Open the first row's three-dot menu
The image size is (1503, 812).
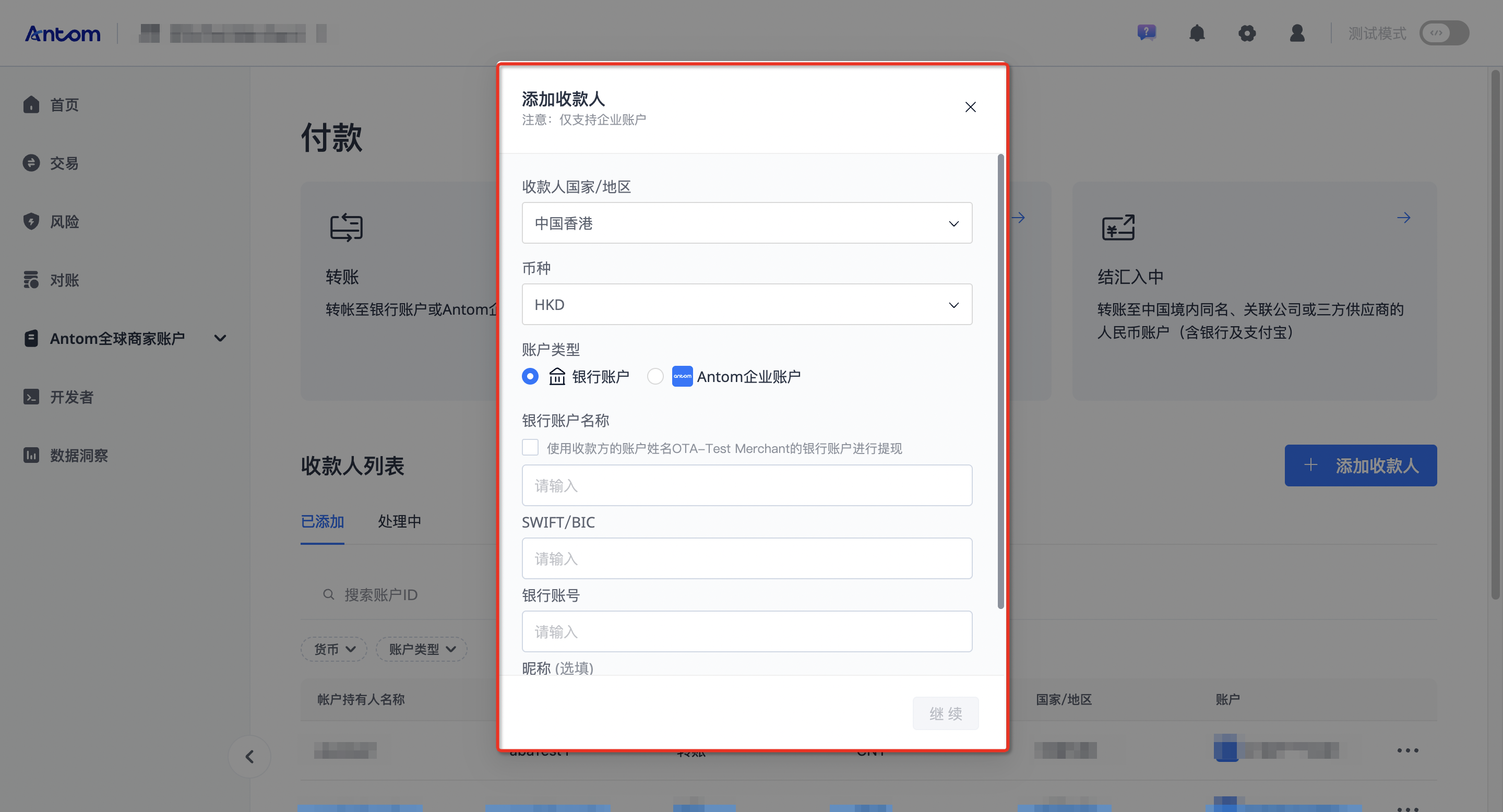pos(1407,750)
